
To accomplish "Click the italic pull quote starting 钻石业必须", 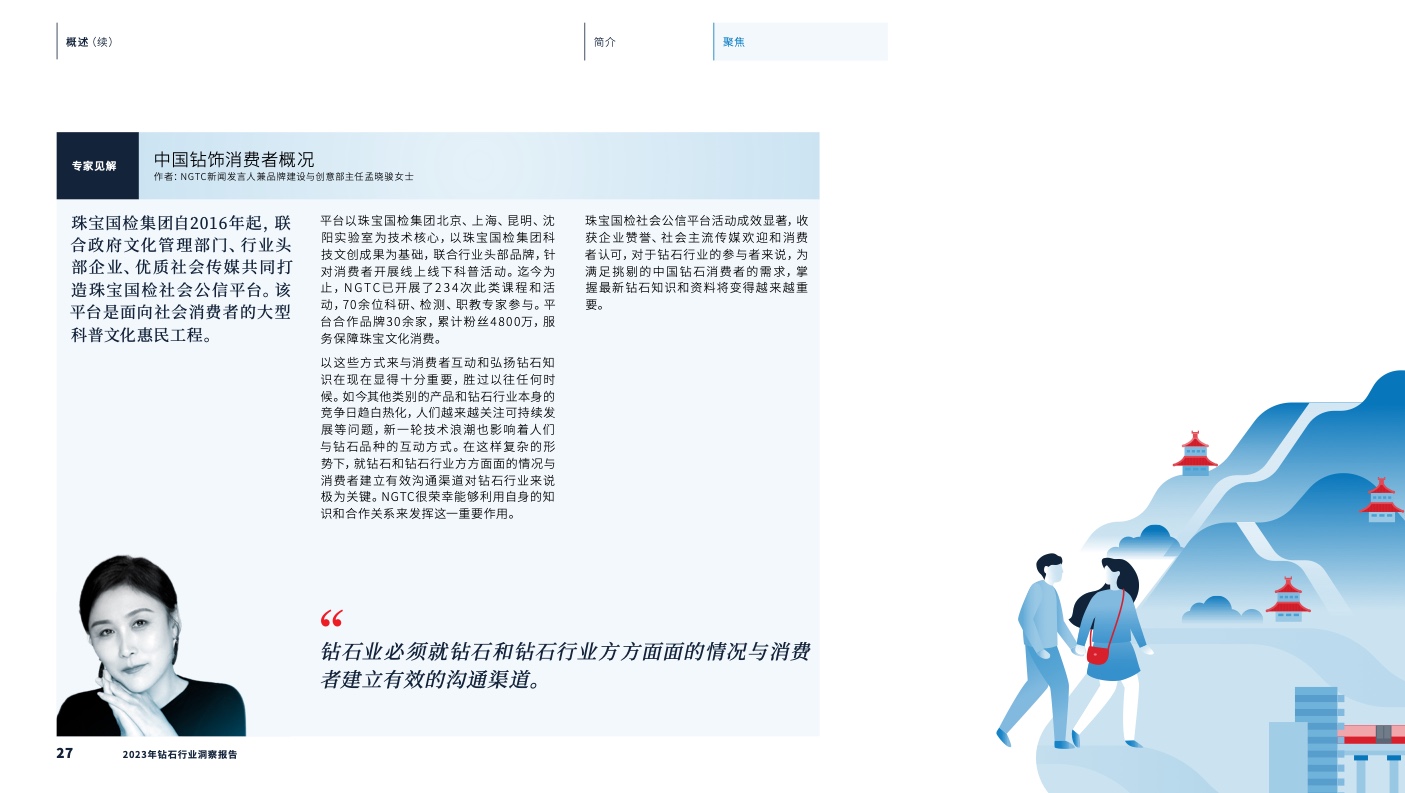I will click(565, 666).
